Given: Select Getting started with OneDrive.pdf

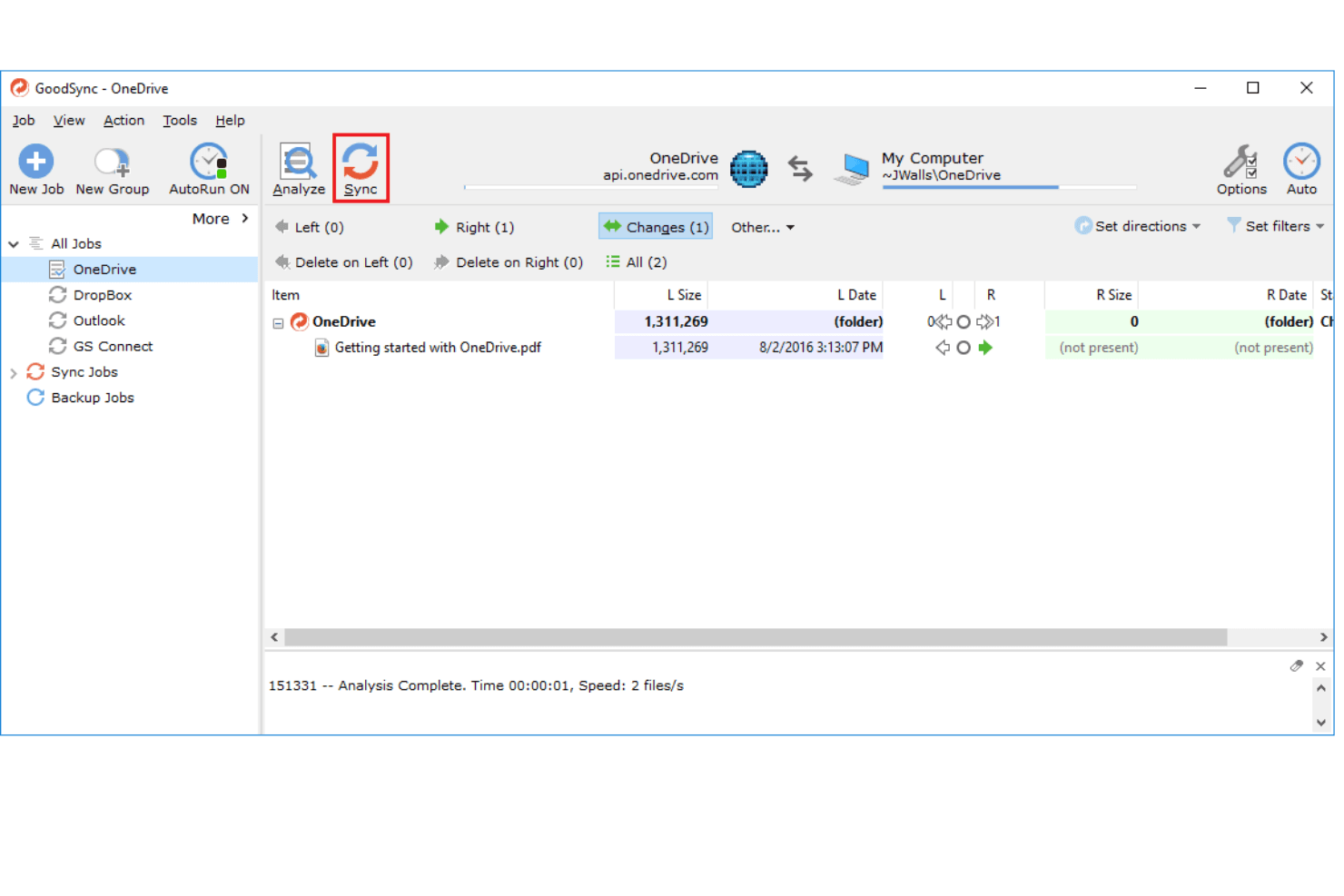Looking at the screenshot, I should coord(438,348).
